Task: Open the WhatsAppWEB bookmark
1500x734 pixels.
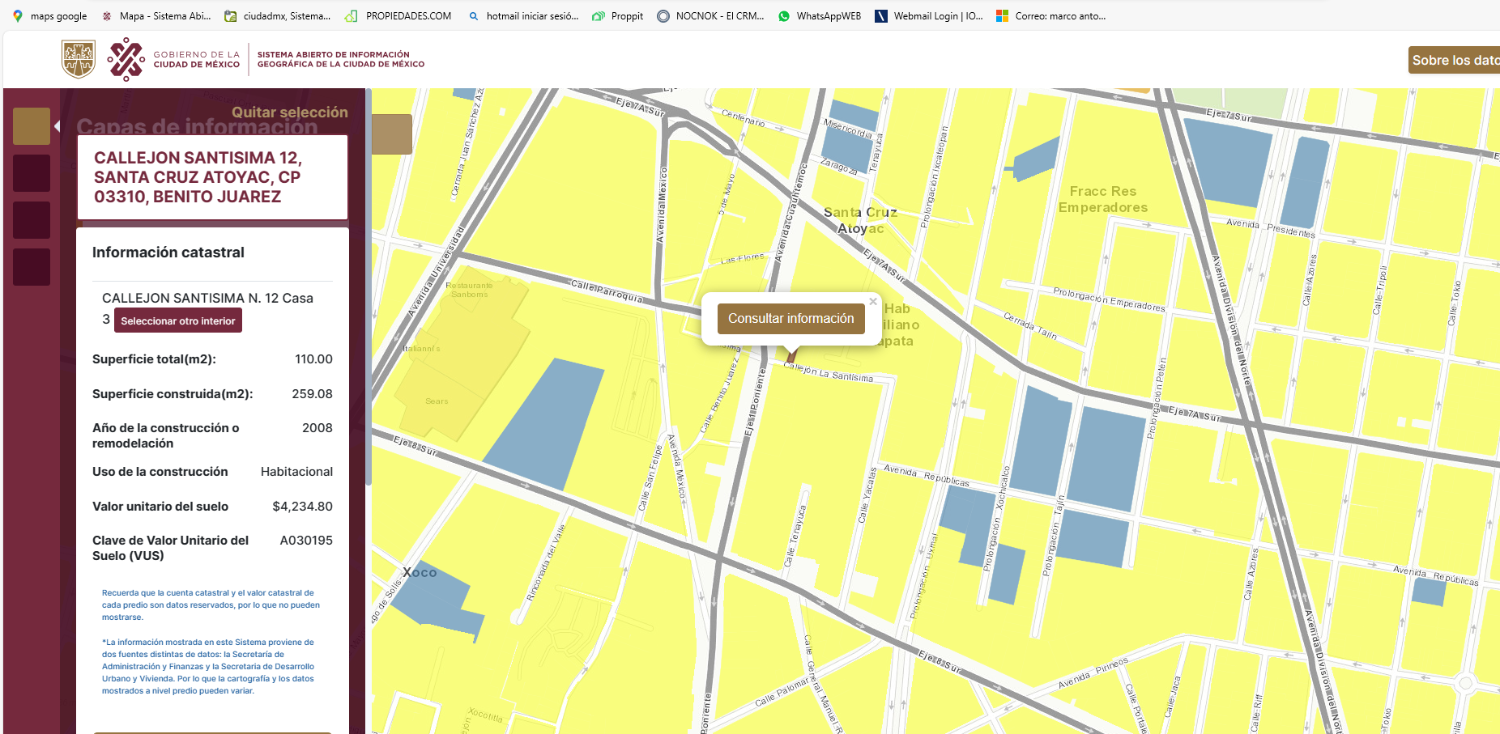Action: 819,16
